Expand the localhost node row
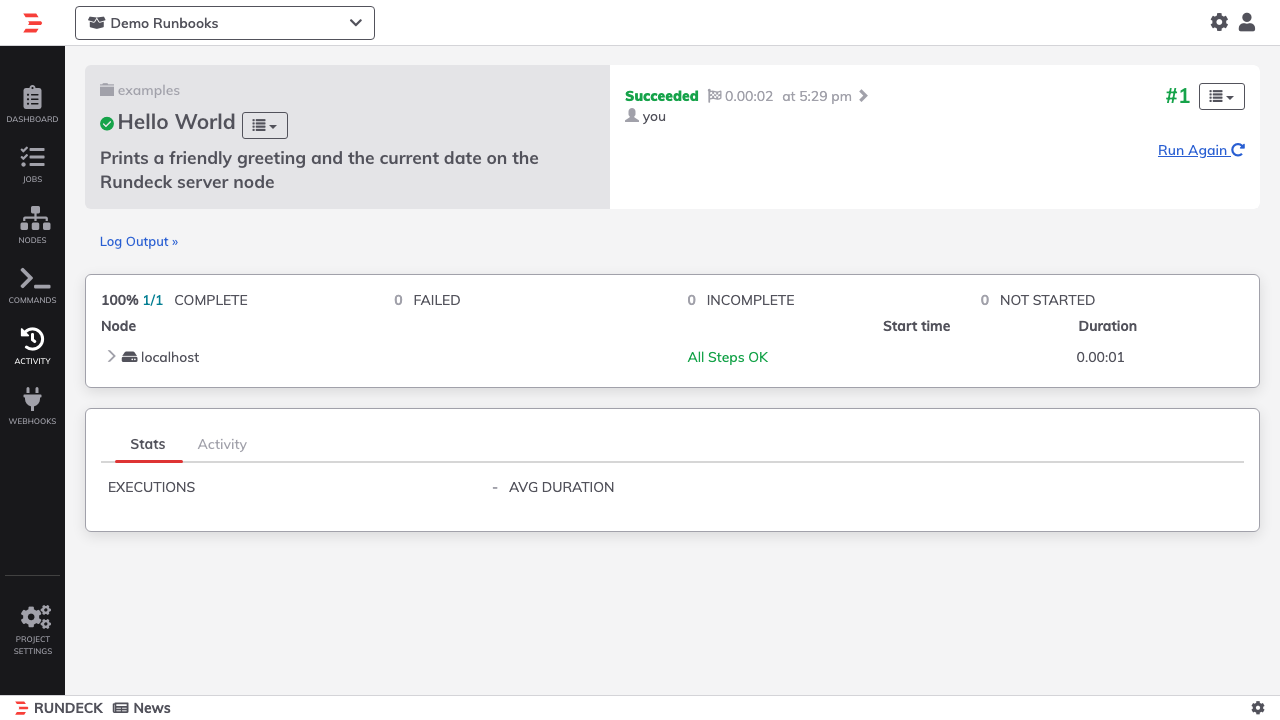 click(111, 356)
